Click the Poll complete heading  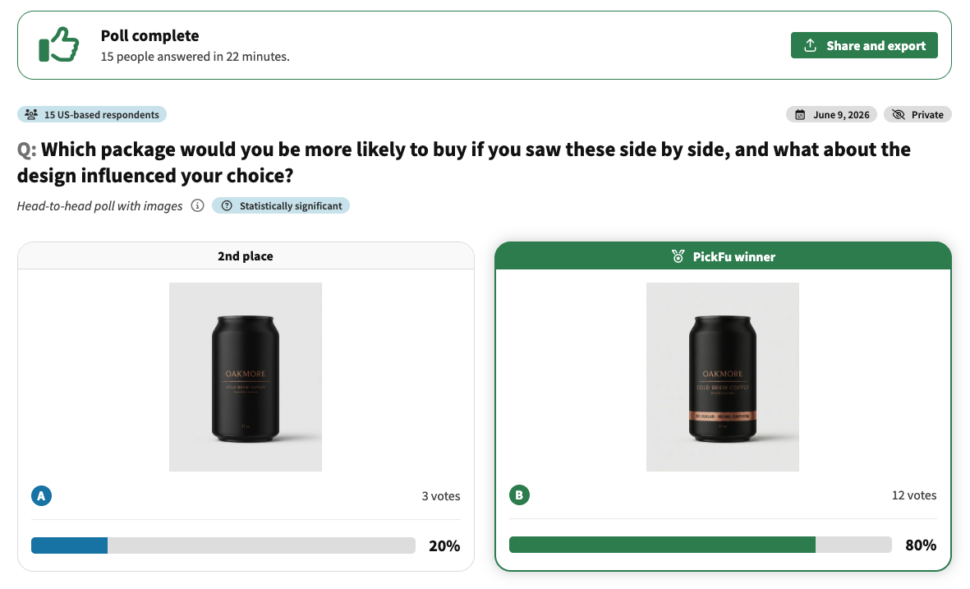(x=150, y=35)
